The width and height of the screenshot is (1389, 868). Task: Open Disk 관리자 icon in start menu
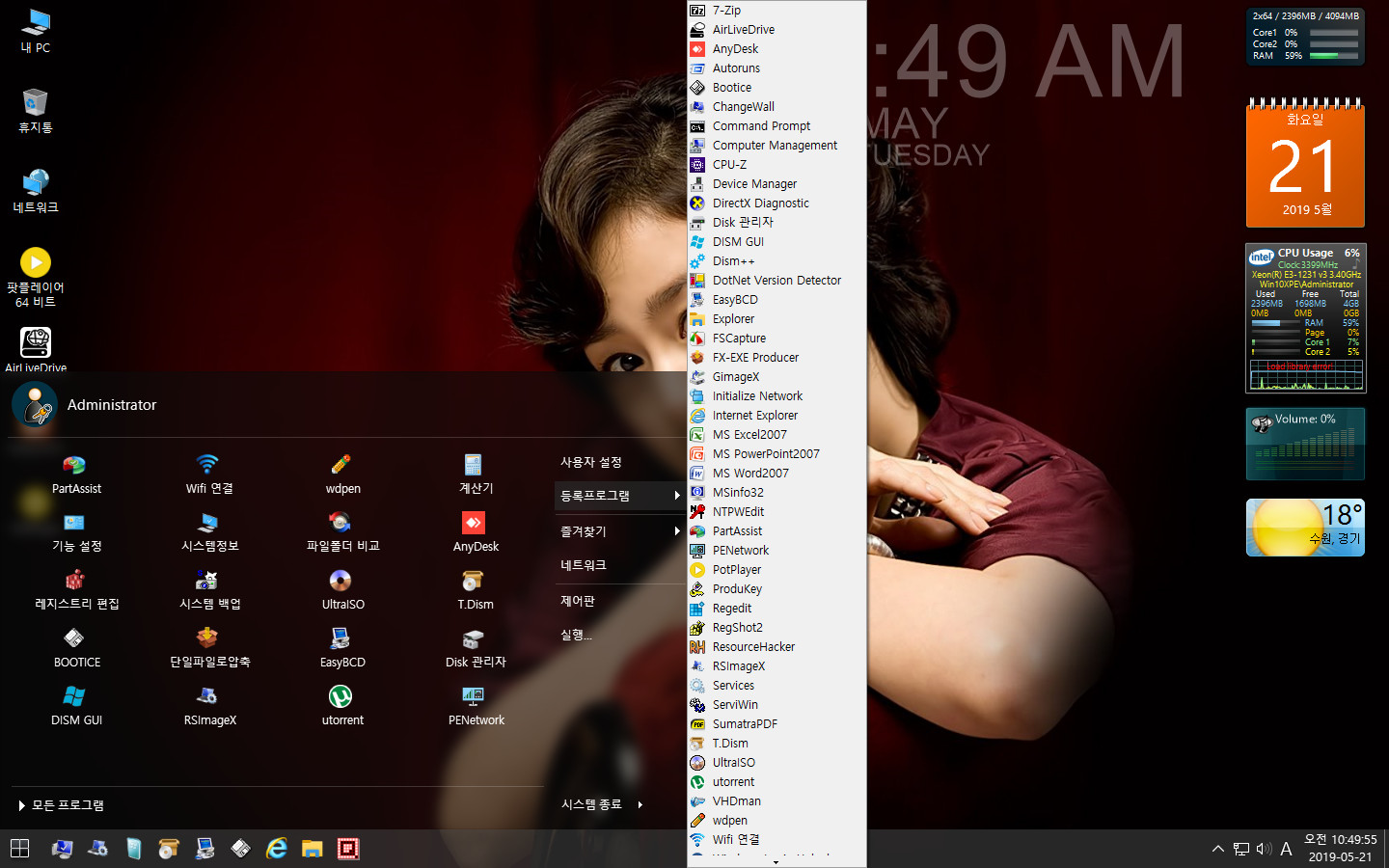(x=476, y=648)
